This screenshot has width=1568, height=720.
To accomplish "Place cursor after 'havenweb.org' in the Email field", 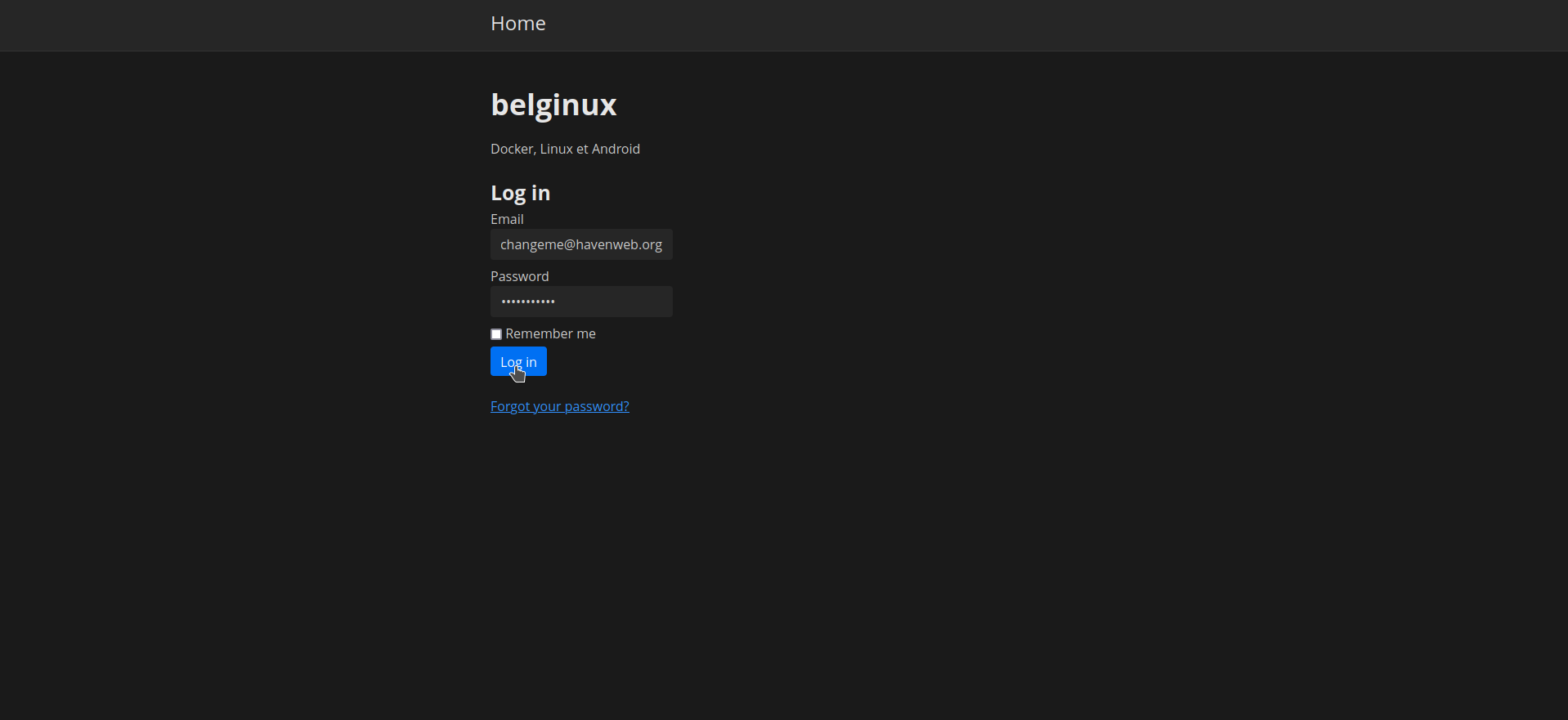I will (665, 244).
